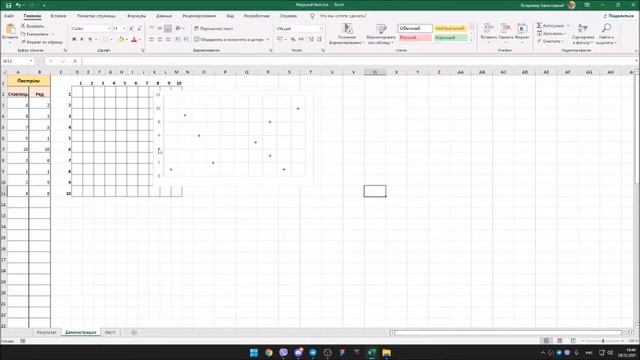Click the percent style icon

click(x=293, y=40)
